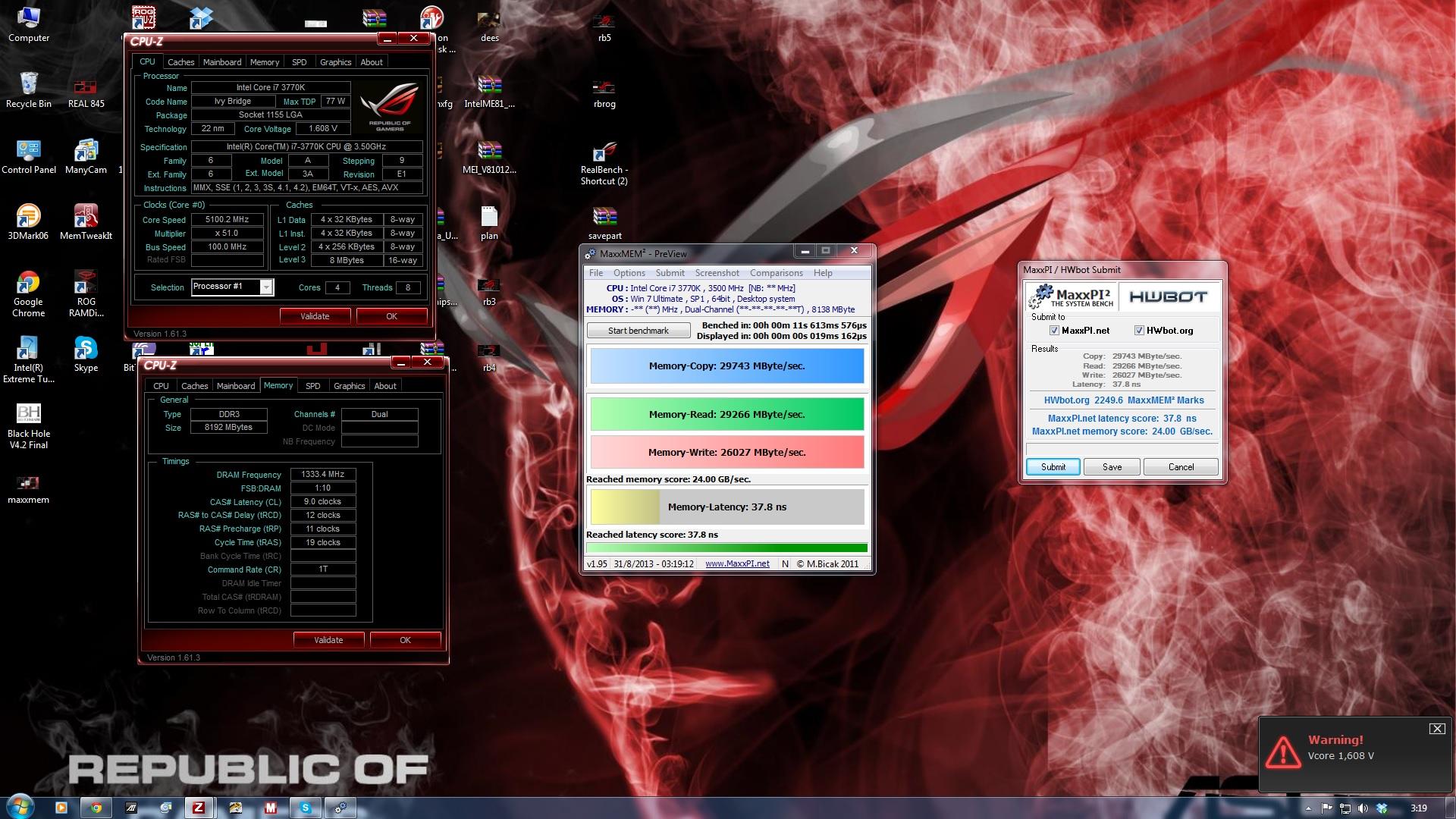The height and width of the screenshot is (819, 1456).
Task: Open the volume tray icon
Action: [x=1363, y=808]
